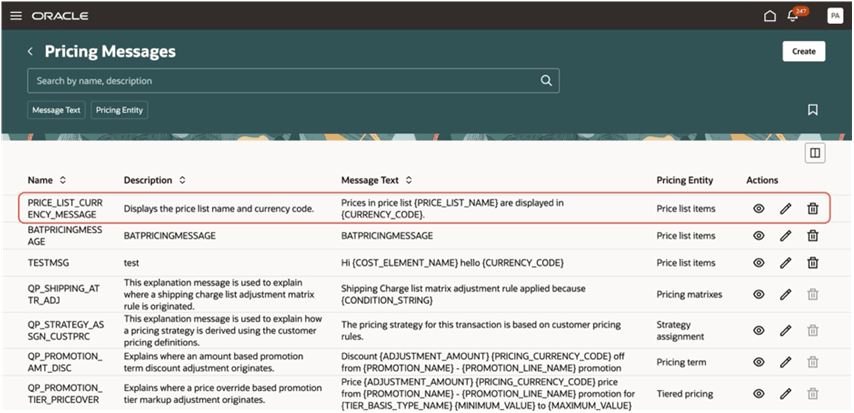The height and width of the screenshot is (413, 854).
Task: Open saved searches bookmark icon
Action: coord(813,110)
